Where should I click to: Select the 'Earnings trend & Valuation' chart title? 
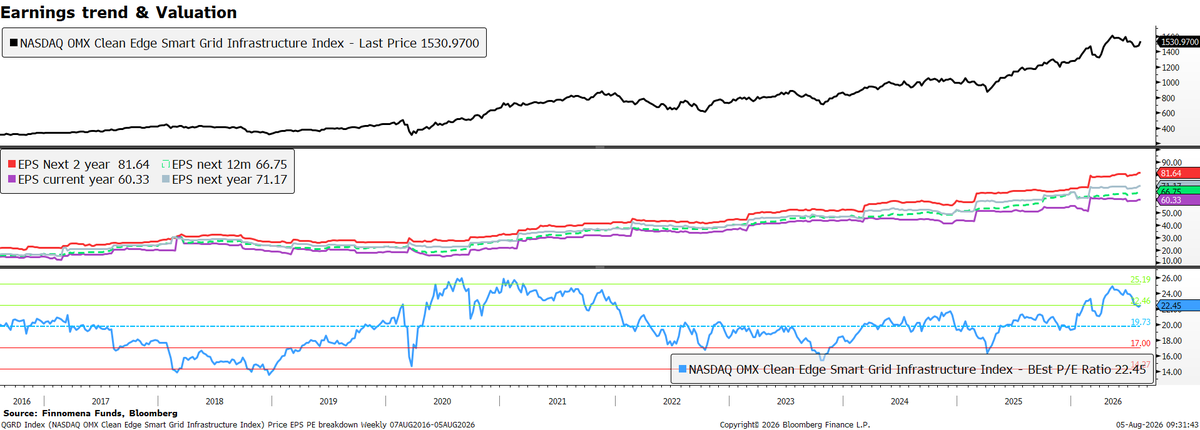119,13
